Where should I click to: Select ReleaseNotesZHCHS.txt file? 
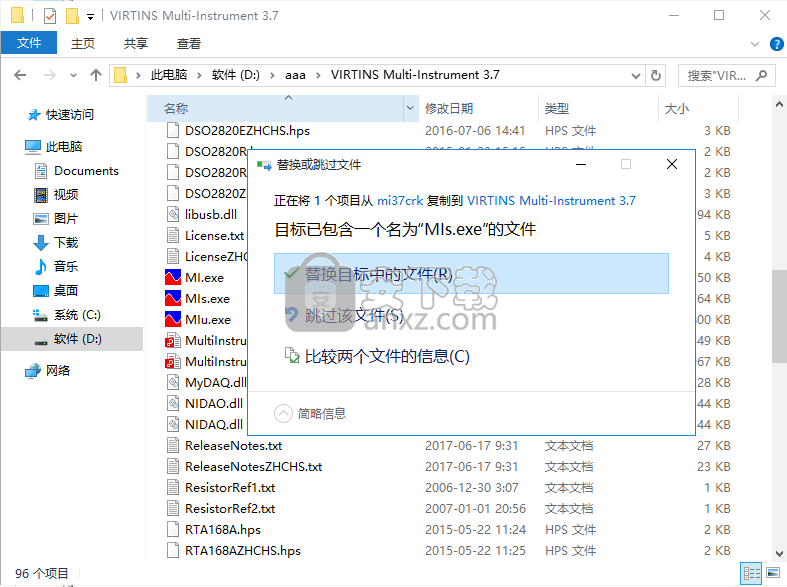[x=253, y=467]
